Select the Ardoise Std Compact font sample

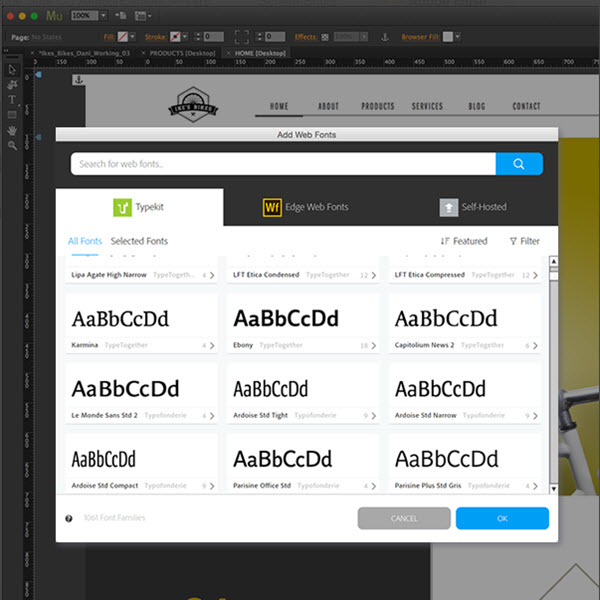tap(141, 463)
